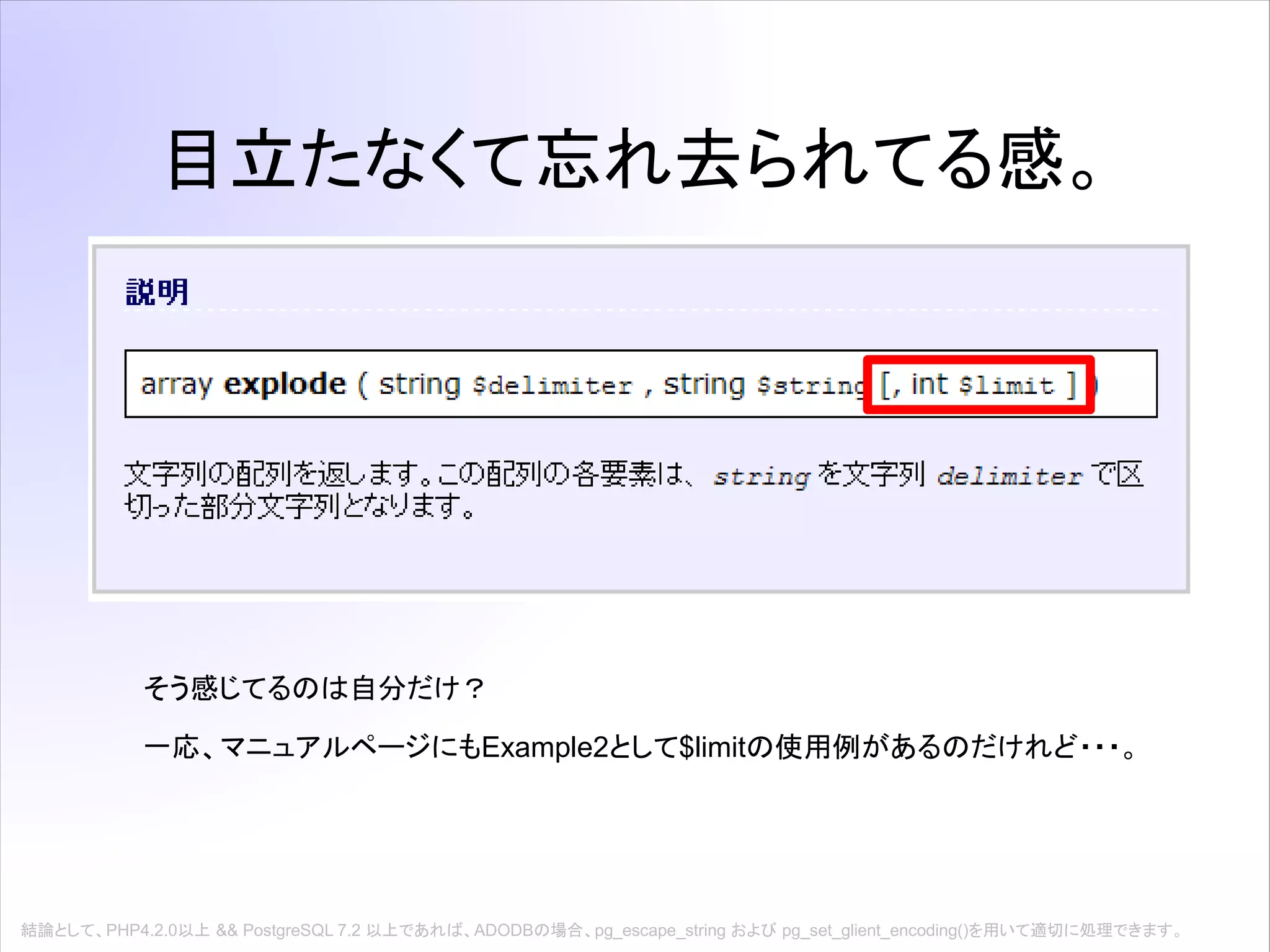Screen dimensions: 1270x952
Task: Click the line mentioning 'Example2として$limitの使用例'
Action: (640, 747)
